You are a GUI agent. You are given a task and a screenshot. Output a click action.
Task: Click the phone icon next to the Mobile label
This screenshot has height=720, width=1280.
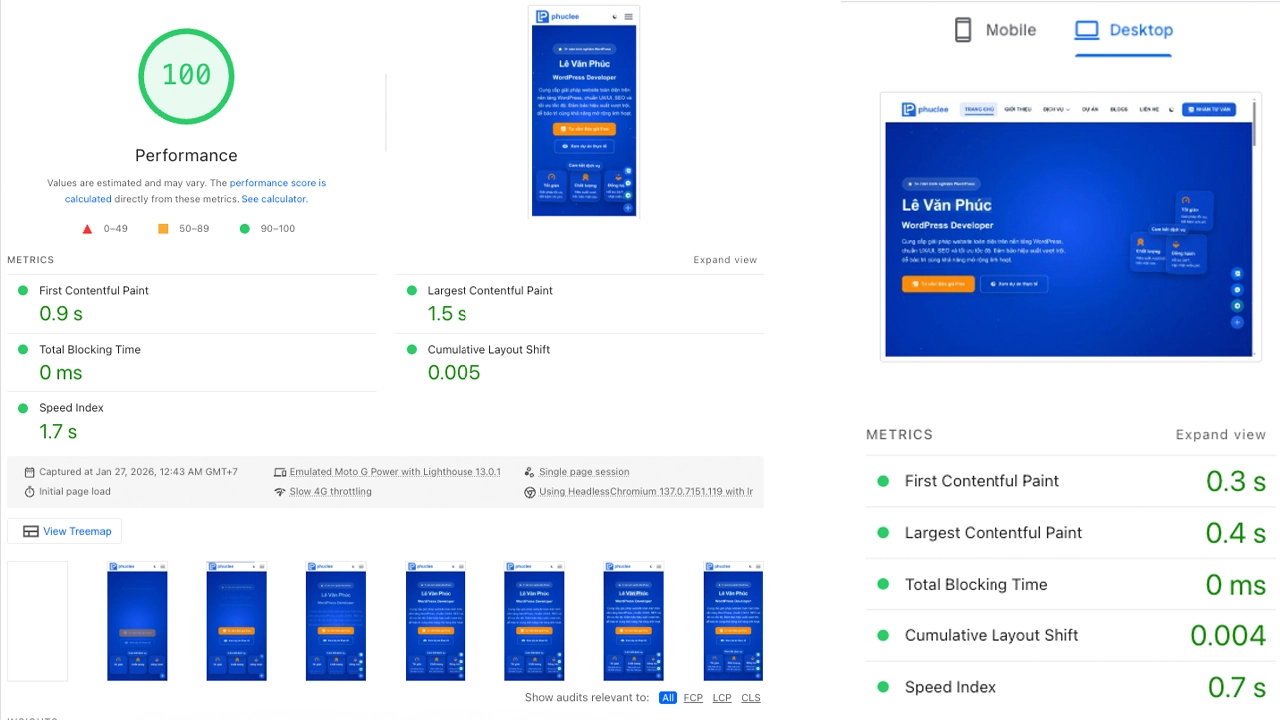point(963,30)
